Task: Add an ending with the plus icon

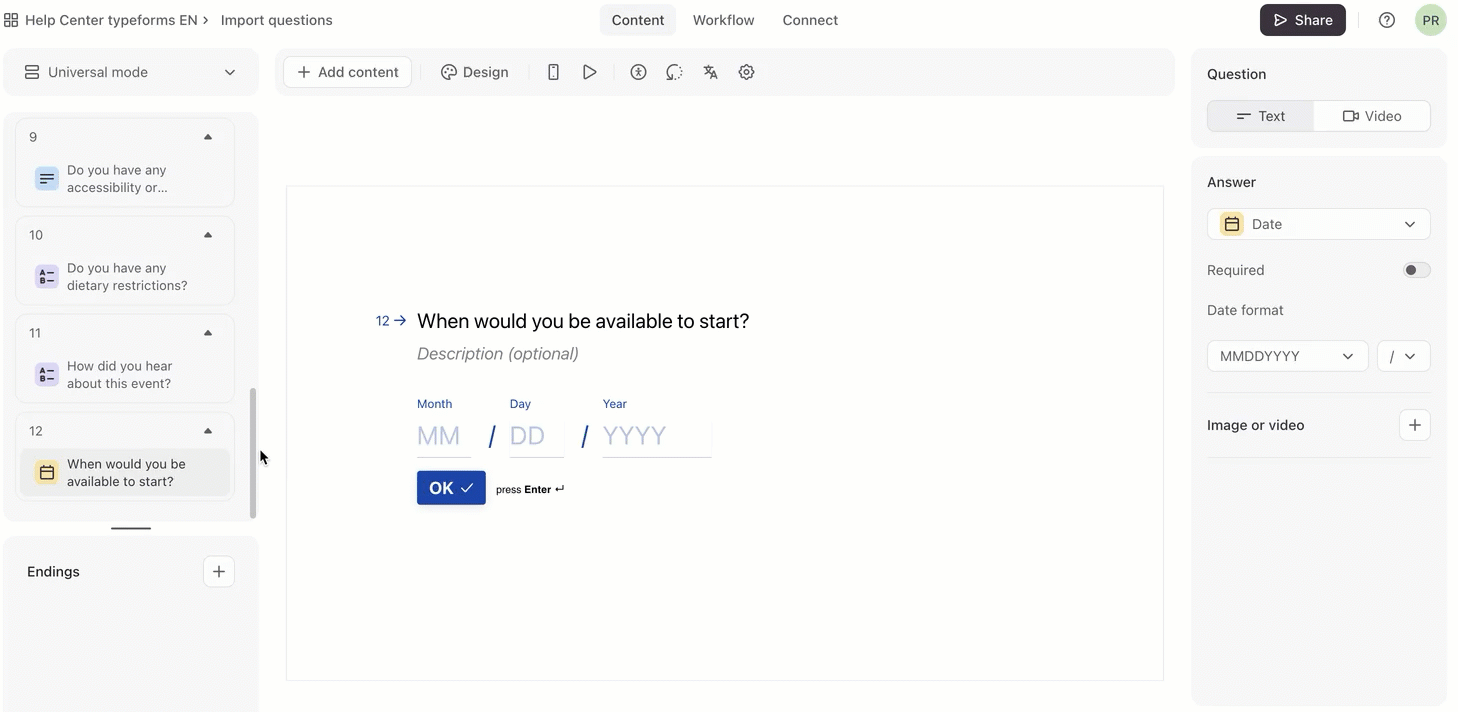Action: tap(218, 571)
